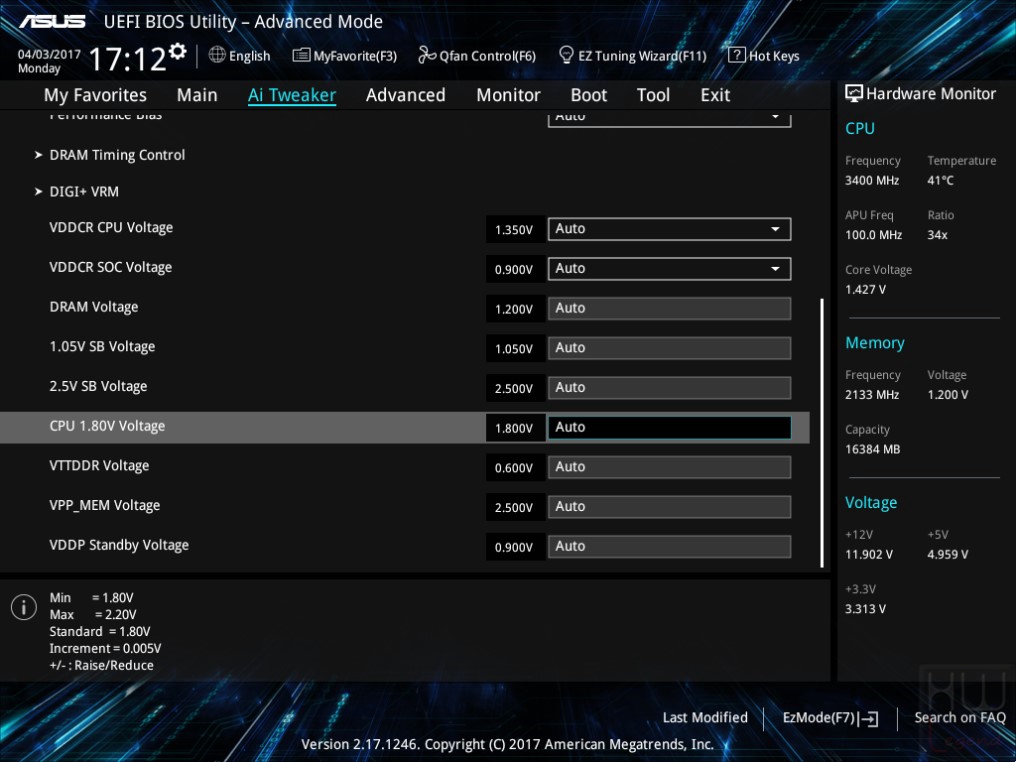This screenshot has width=1016, height=762.
Task: Click the 41°C temperature reading
Action: [940, 181]
